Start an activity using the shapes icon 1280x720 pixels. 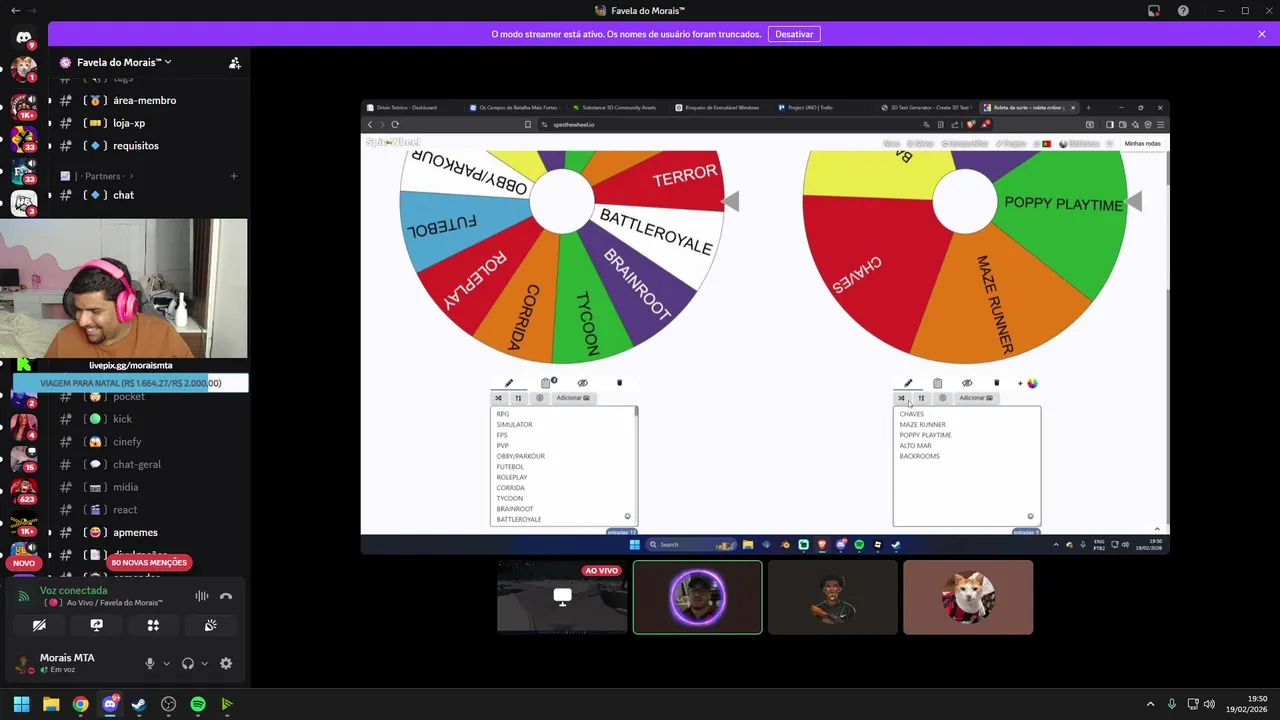pyautogui.click(x=153, y=625)
